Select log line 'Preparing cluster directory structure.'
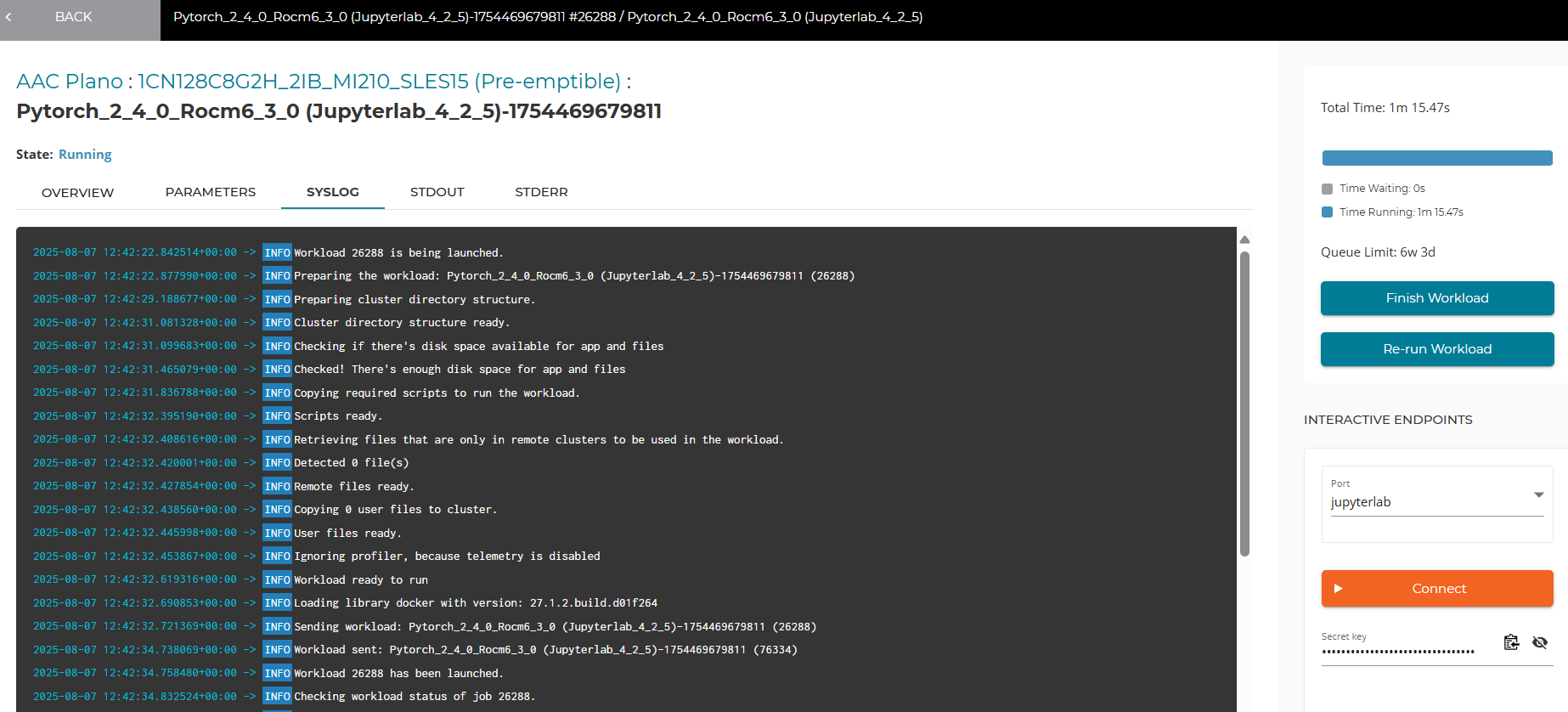The image size is (1568, 712). click(415, 300)
